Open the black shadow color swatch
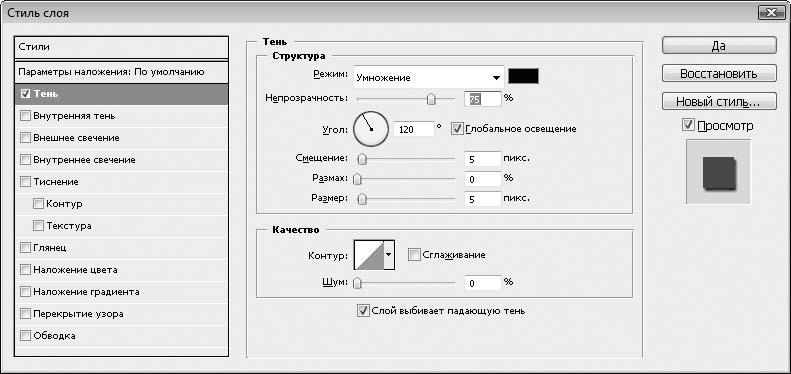Image resolution: width=791 pixels, height=374 pixels. [x=524, y=76]
